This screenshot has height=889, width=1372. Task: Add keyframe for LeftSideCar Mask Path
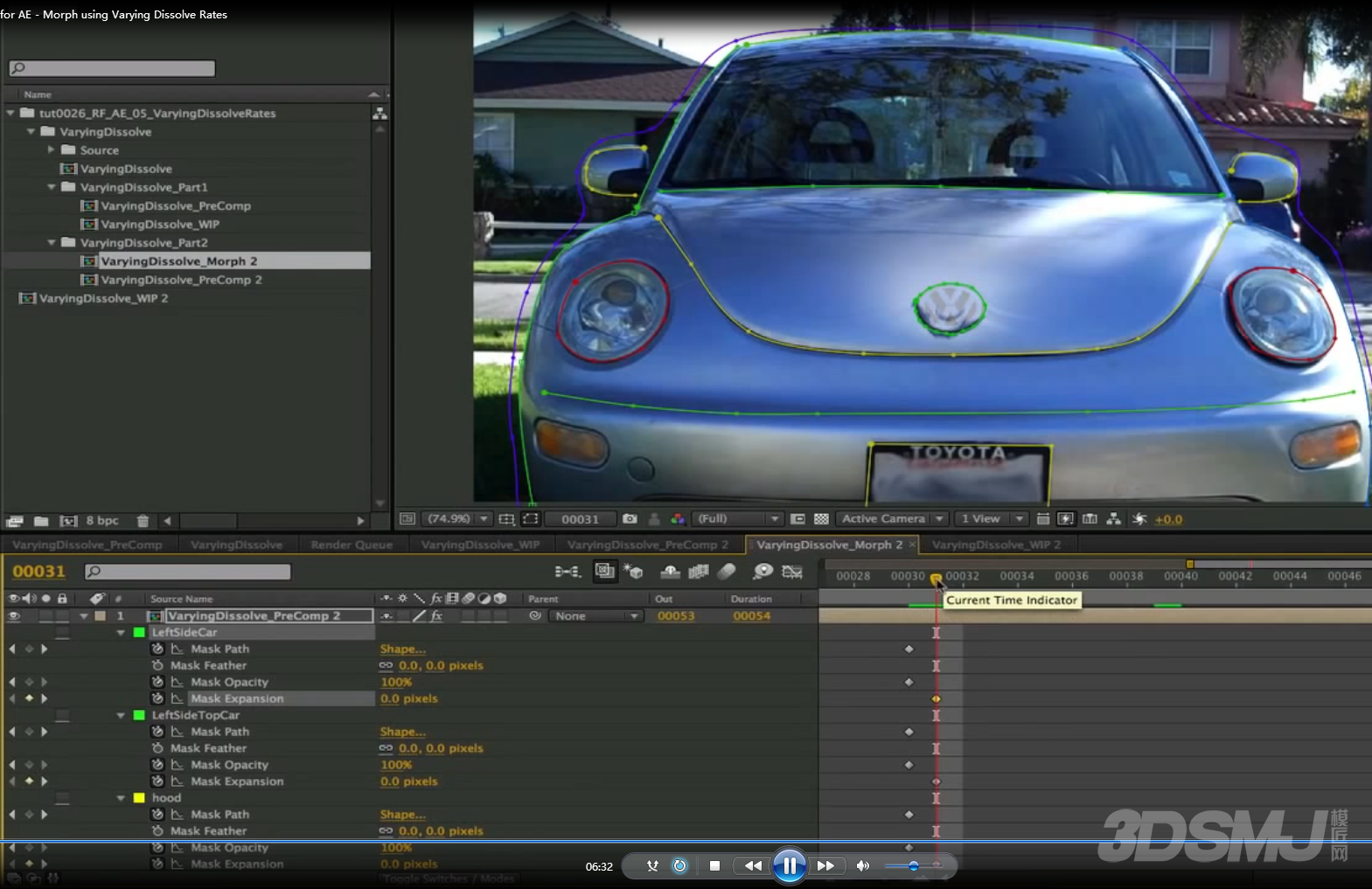pos(29,649)
